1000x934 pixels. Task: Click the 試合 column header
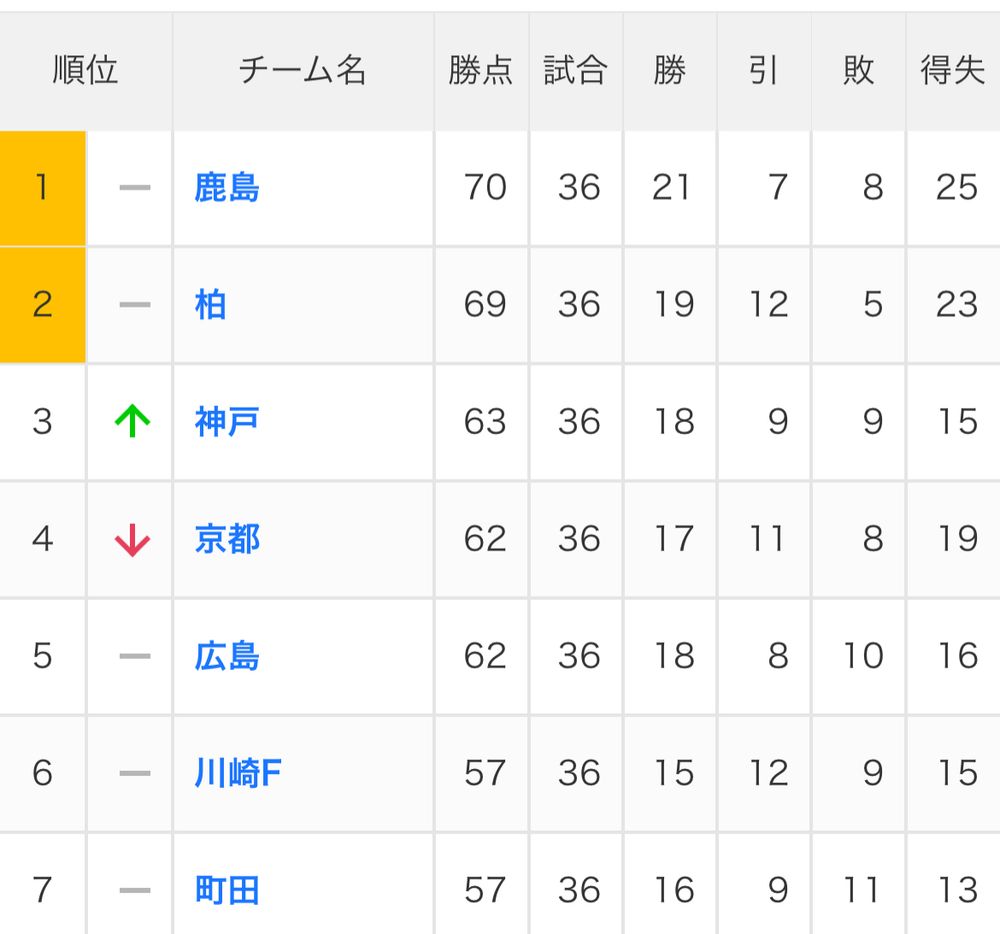click(575, 71)
